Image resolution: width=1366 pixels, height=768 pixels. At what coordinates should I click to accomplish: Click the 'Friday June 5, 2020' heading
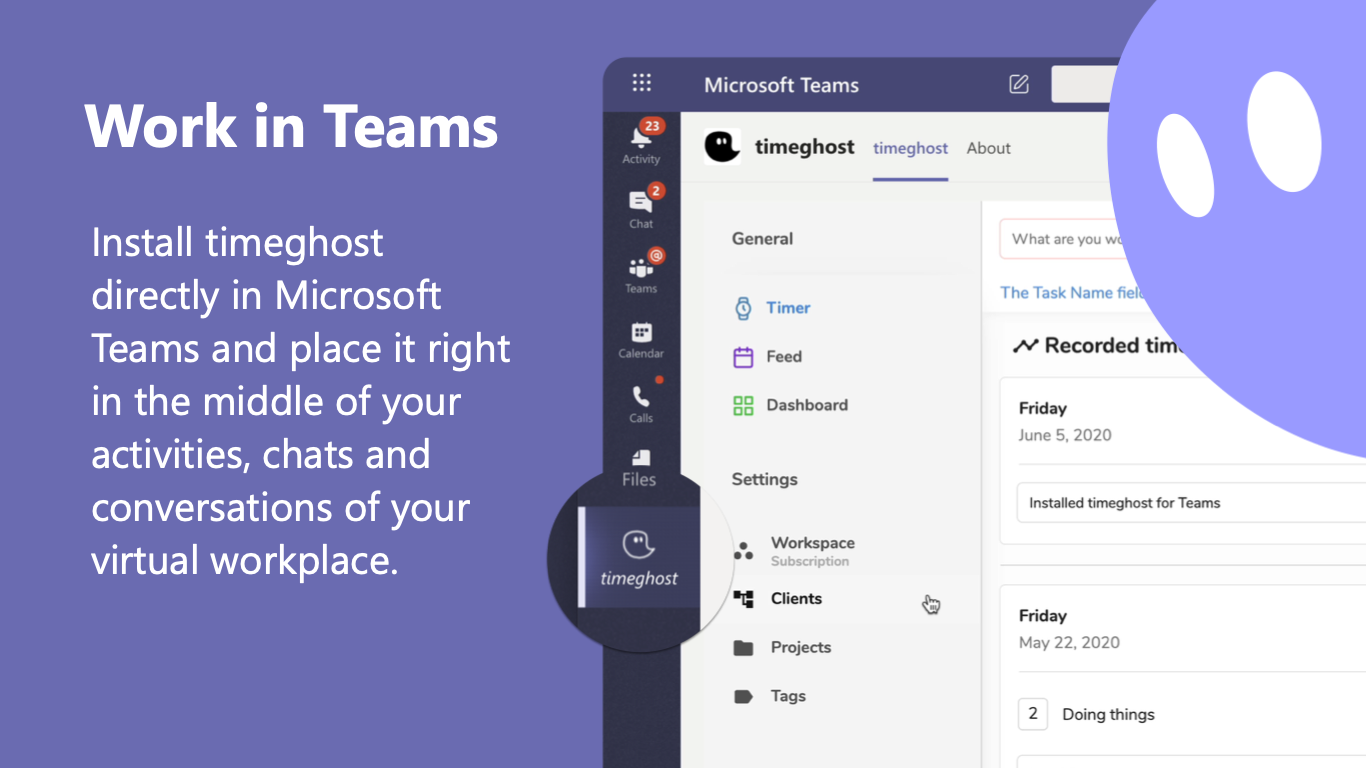[x=1065, y=421]
